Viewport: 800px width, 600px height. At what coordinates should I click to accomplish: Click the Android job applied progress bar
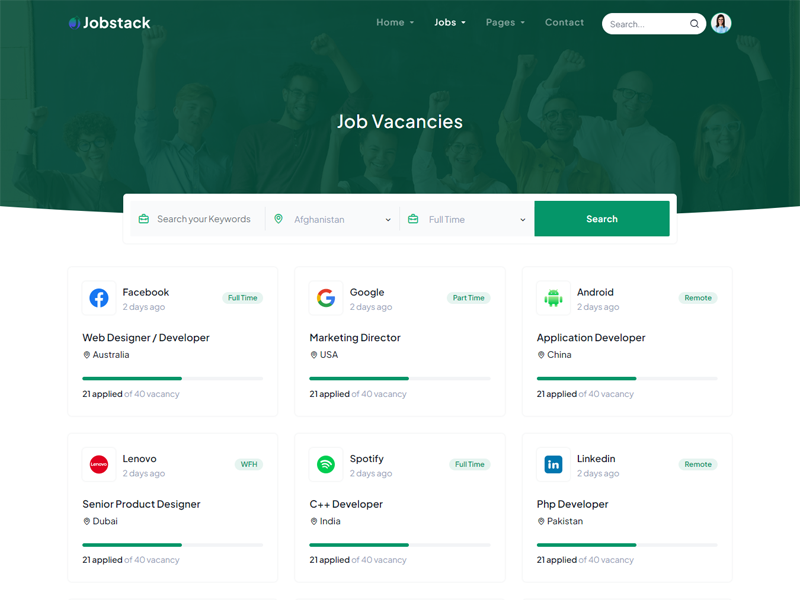point(627,379)
